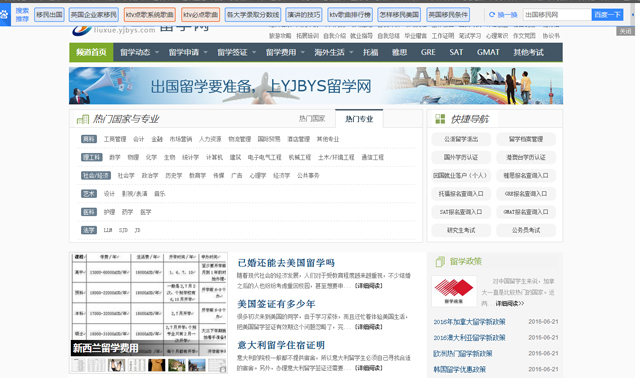Image resolution: width=640 pixels, height=378 pixels.
Task: Click the 电子电气工程 major link
Action: [x=264, y=157]
